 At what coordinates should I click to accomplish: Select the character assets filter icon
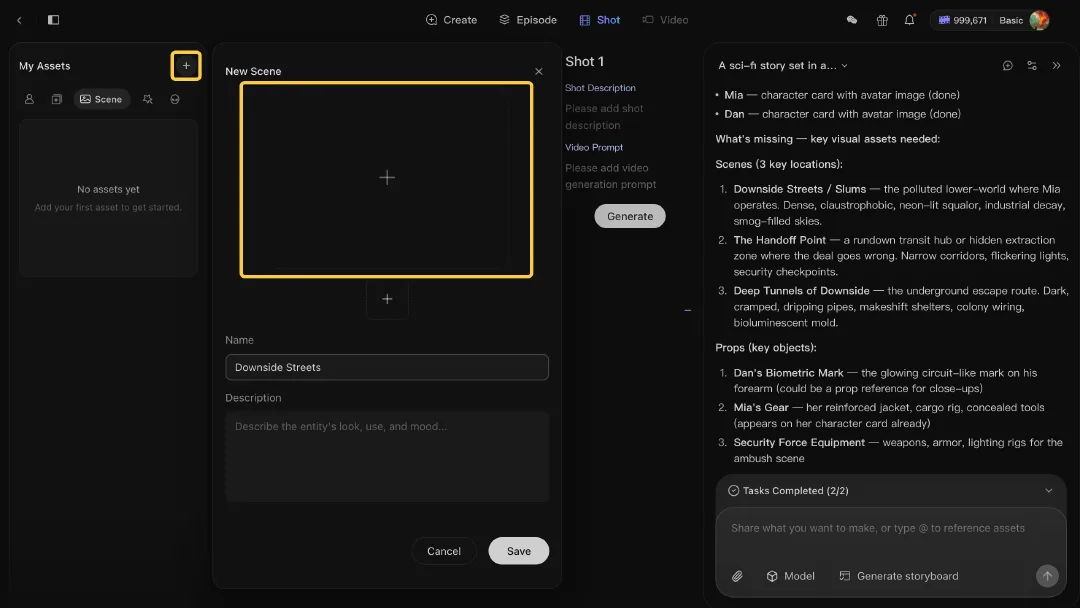pos(29,99)
